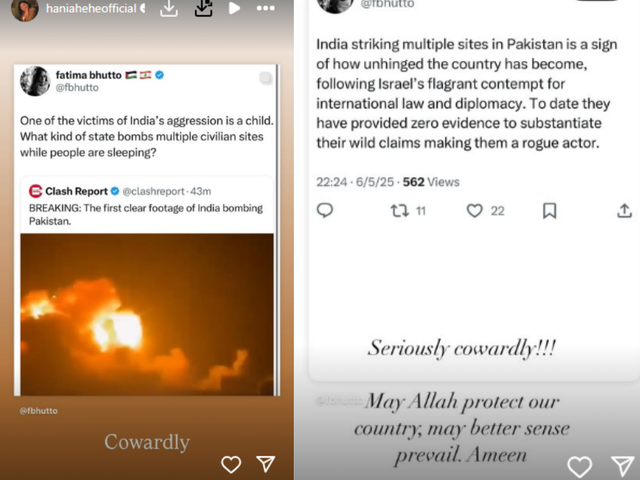
Task: Click the haniaheheofficial username
Action: (x=92, y=10)
